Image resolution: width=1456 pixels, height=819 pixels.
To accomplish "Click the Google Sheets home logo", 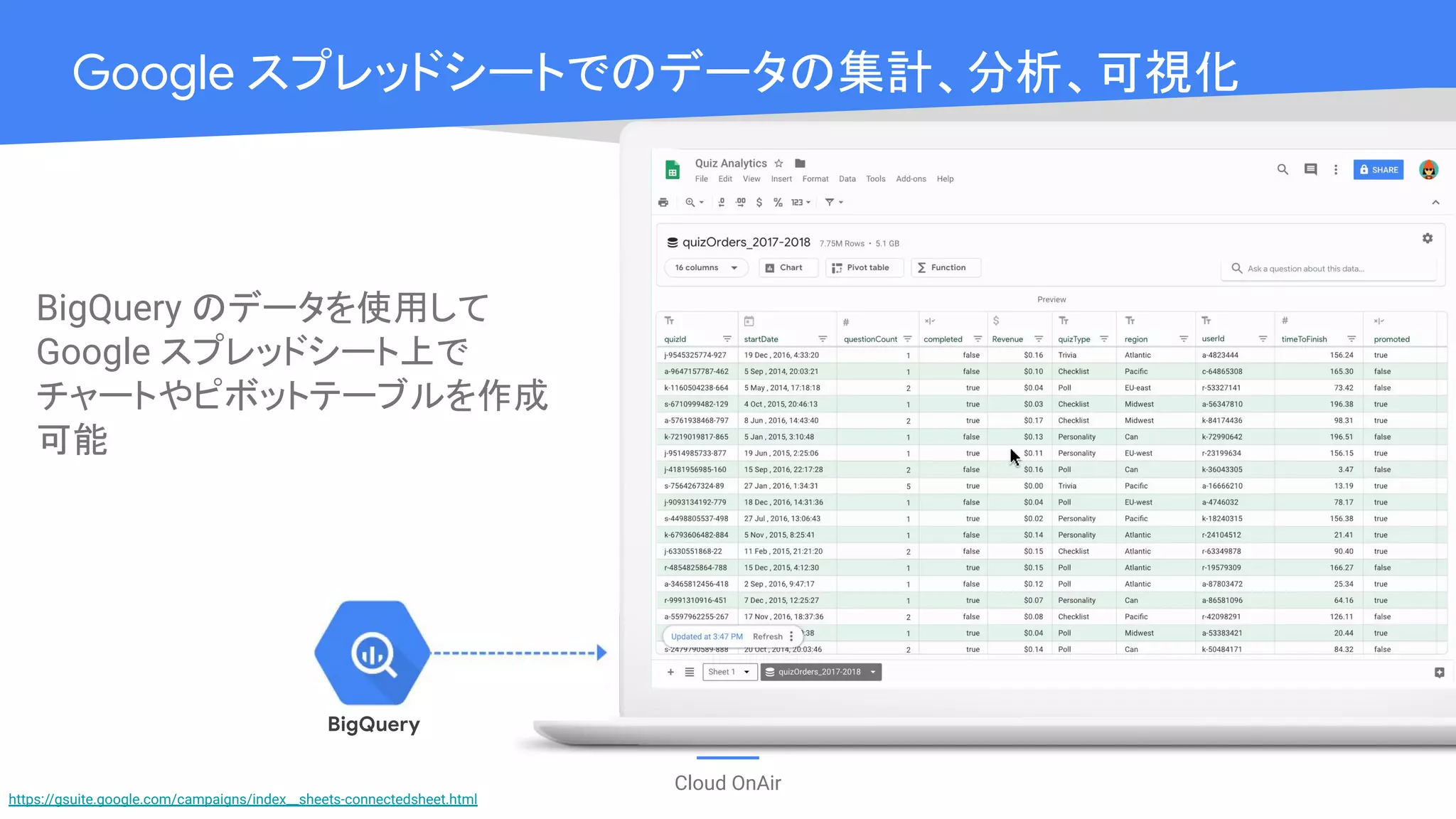I will (672, 170).
